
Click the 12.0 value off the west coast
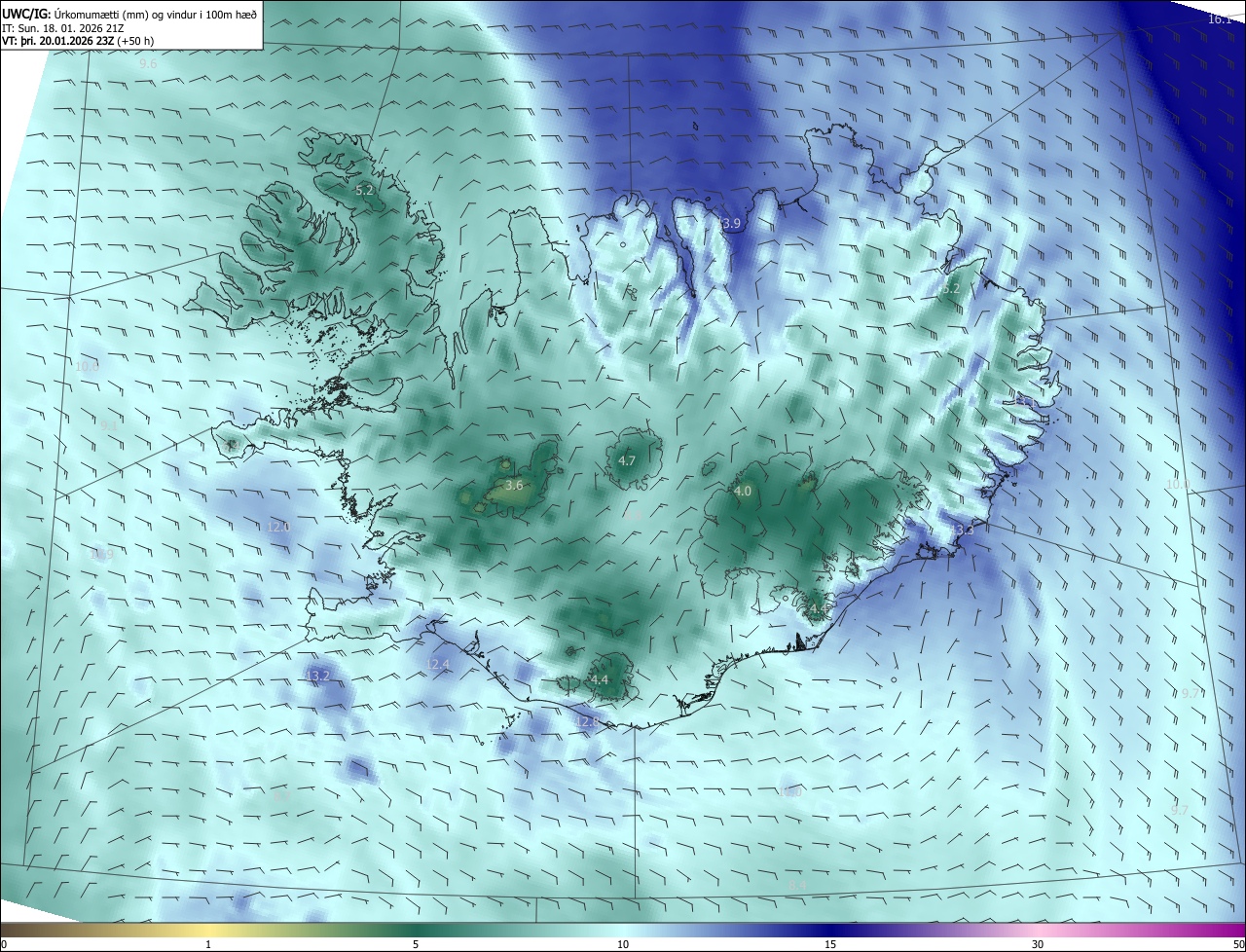278,527
